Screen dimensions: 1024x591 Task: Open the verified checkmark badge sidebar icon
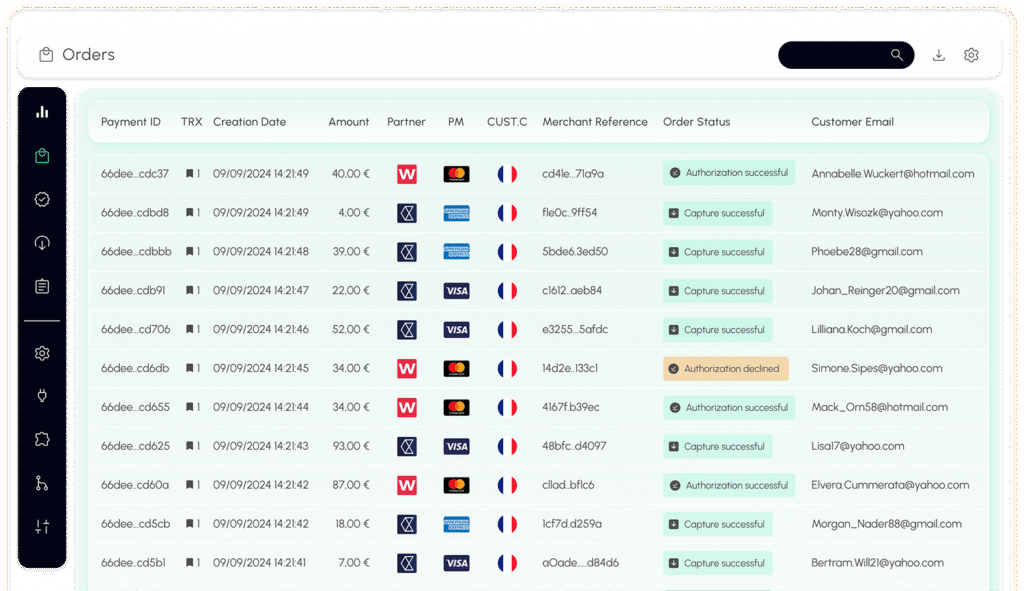[42, 199]
